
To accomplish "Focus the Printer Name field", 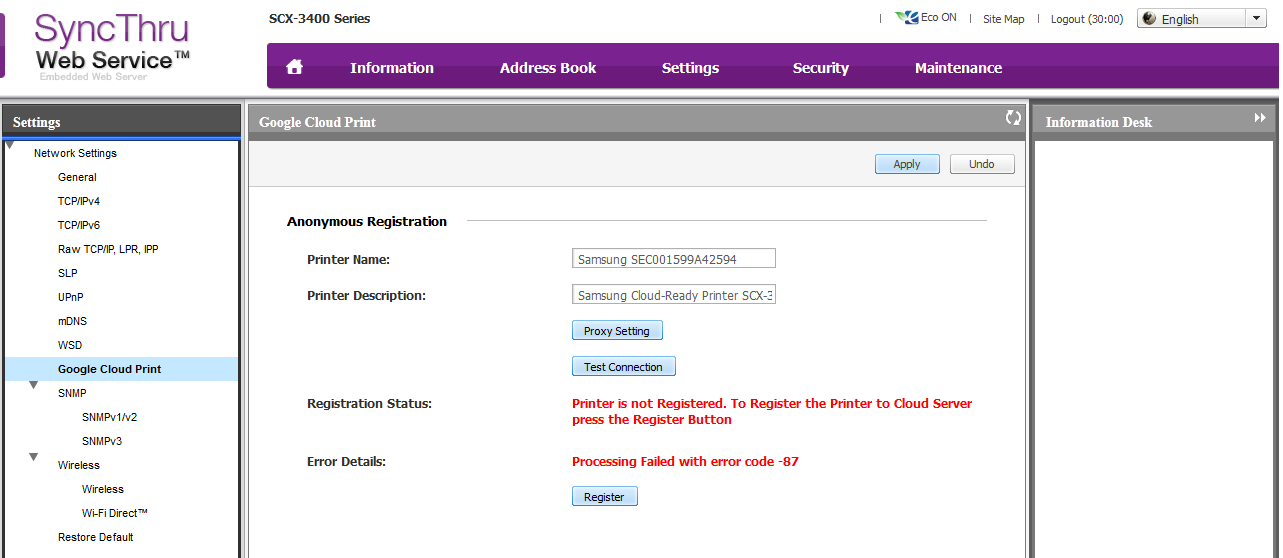I will tap(674, 259).
